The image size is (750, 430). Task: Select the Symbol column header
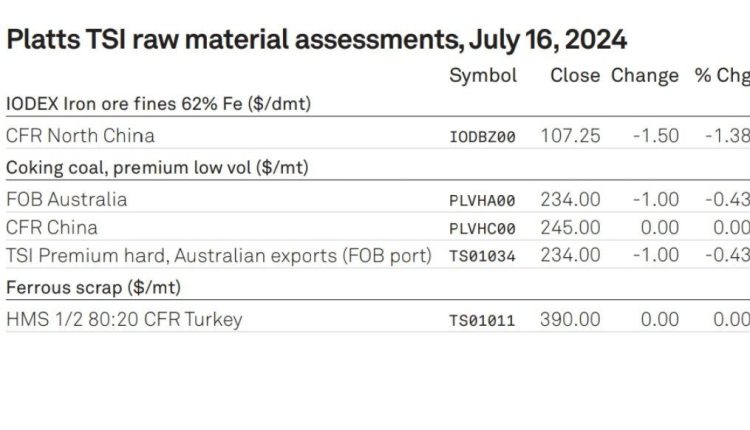click(x=483, y=76)
